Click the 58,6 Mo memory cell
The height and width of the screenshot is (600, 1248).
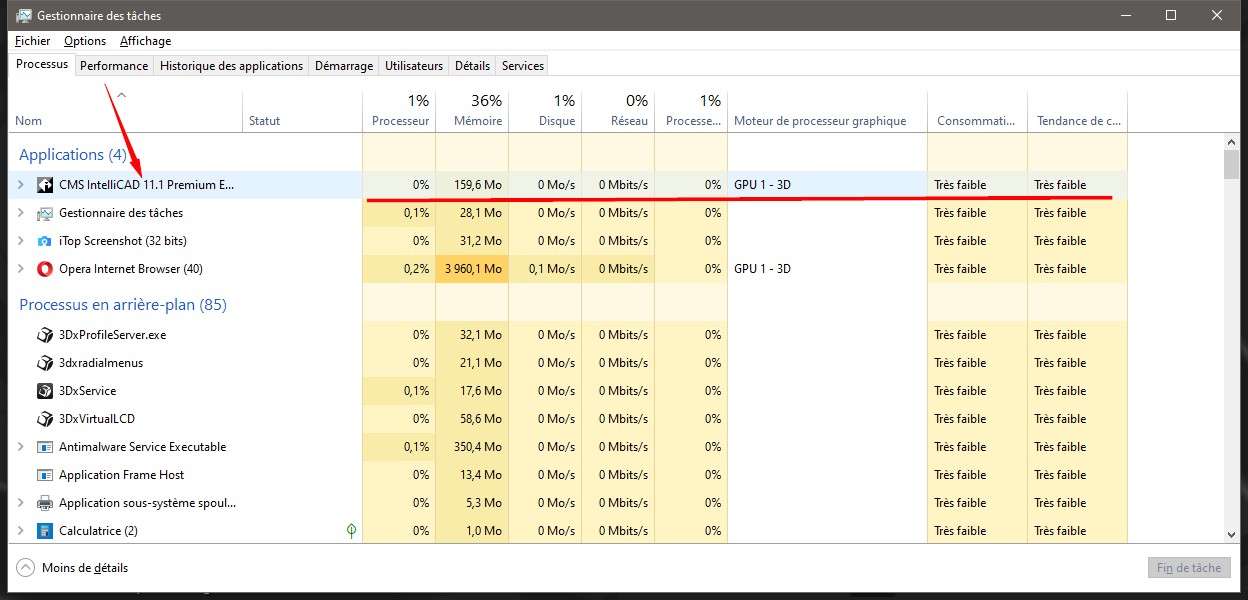[472, 419]
